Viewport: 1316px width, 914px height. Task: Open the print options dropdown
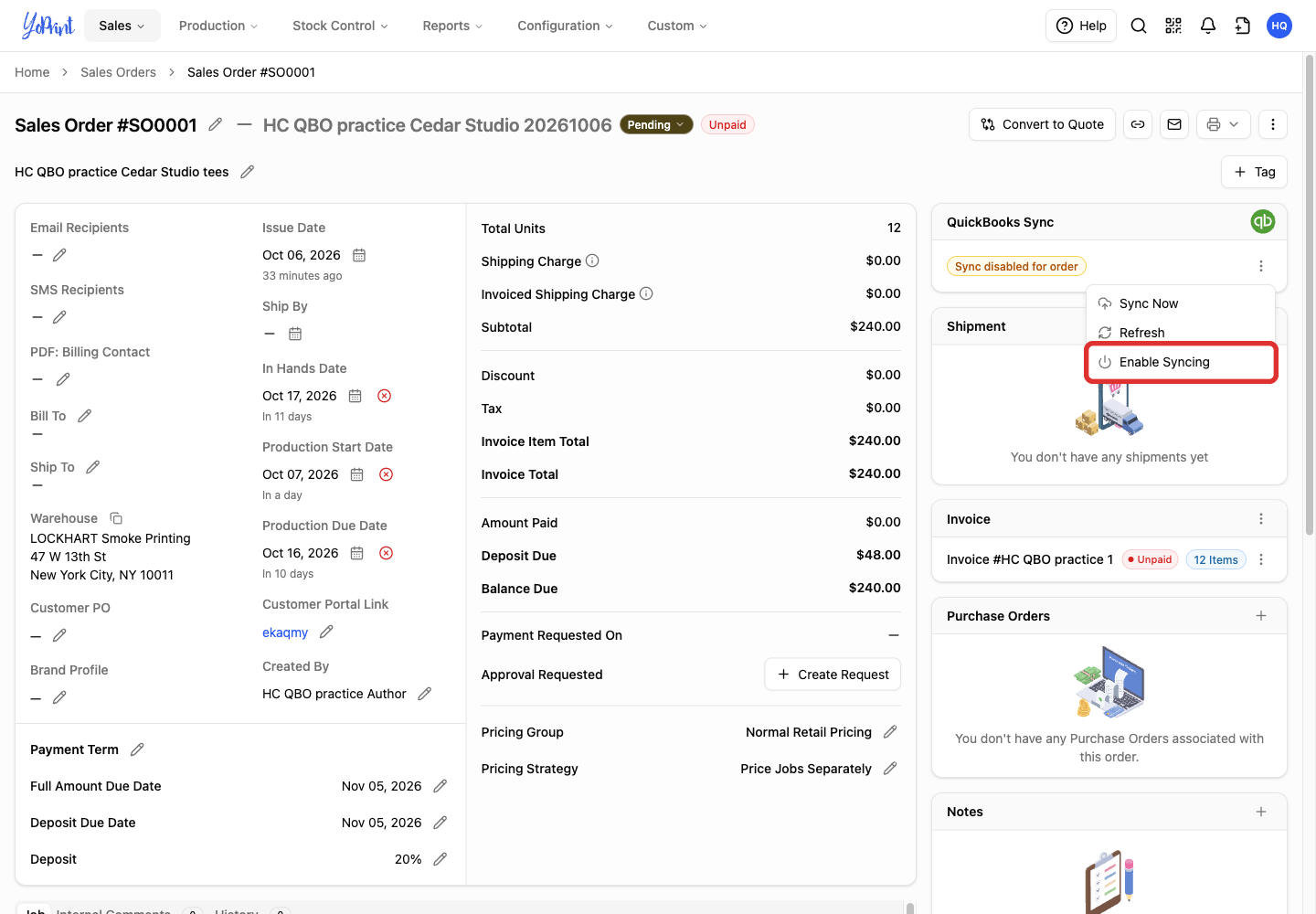click(x=1223, y=124)
